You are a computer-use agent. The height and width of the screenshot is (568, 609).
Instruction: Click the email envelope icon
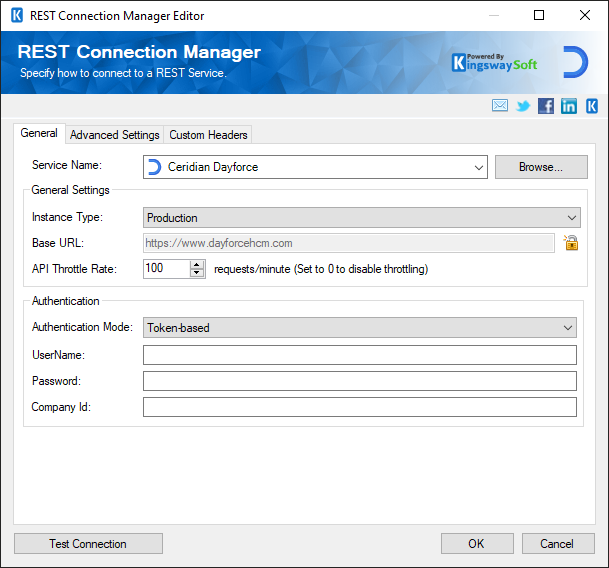499,105
